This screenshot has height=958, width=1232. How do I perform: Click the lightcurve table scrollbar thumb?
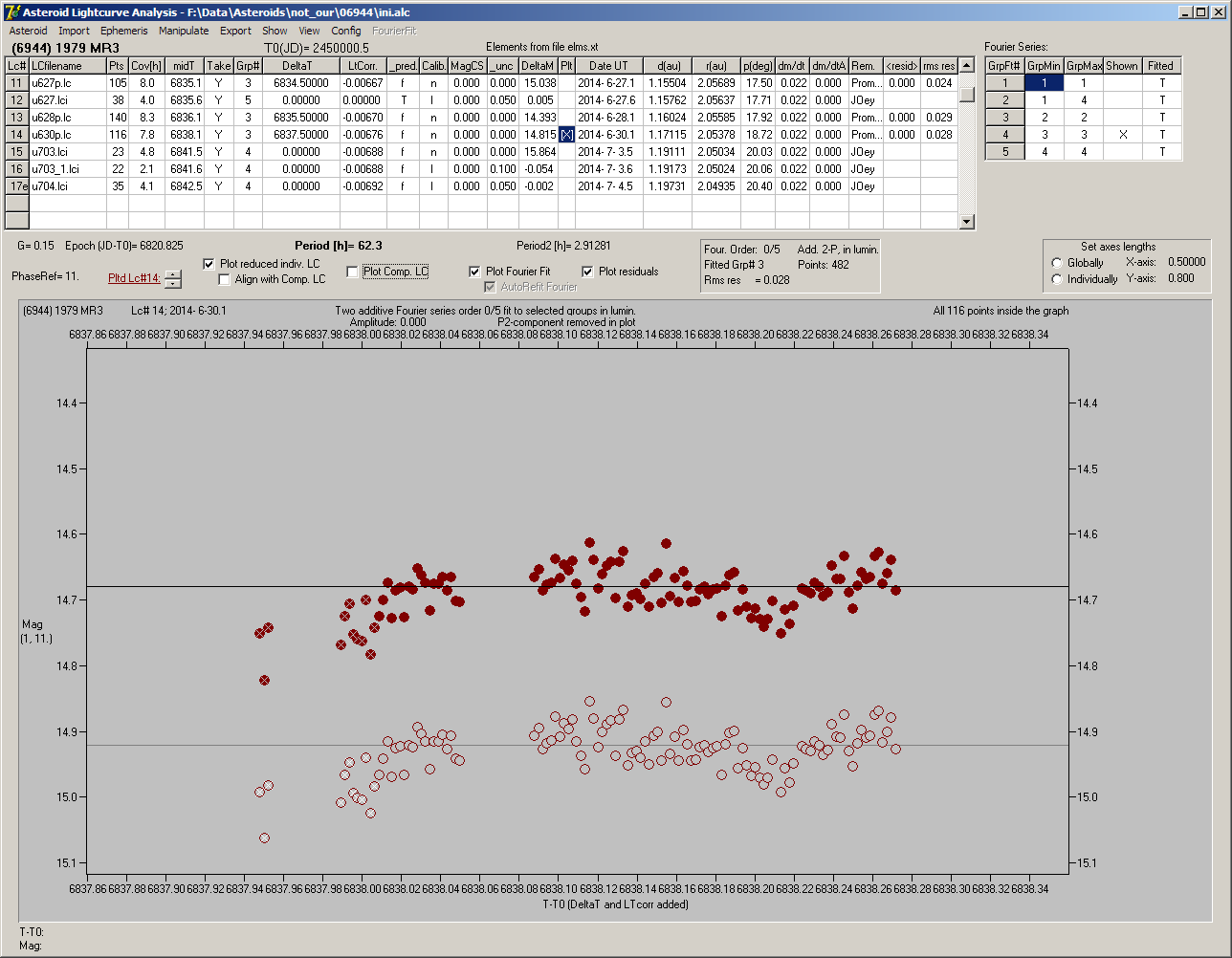(x=967, y=95)
